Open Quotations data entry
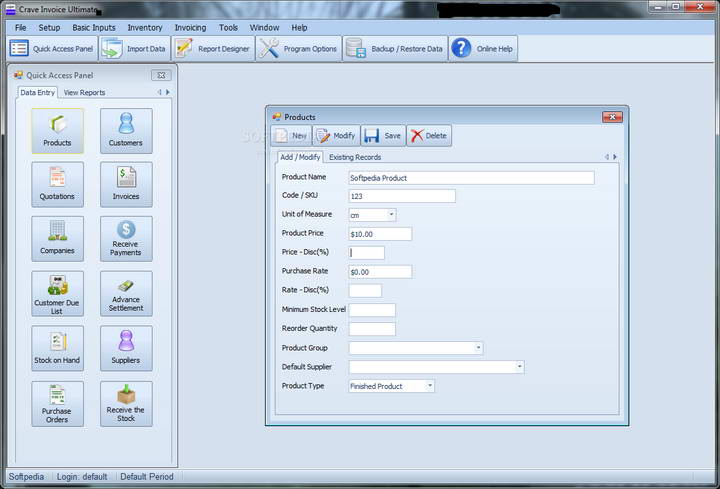Image resolution: width=720 pixels, height=489 pixels. coord(57,185)
